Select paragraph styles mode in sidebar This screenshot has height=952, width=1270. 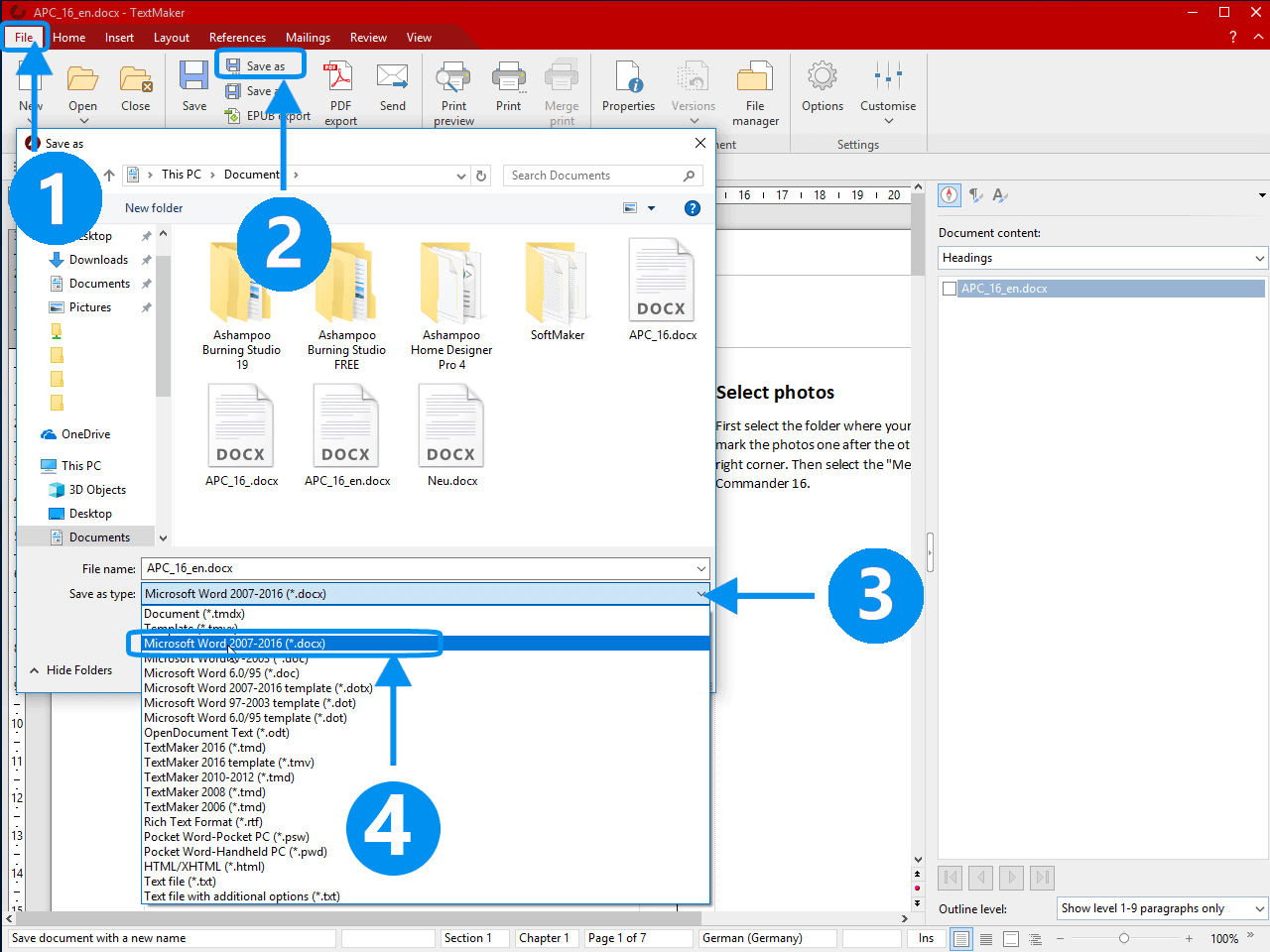click(x=976, y=195)
